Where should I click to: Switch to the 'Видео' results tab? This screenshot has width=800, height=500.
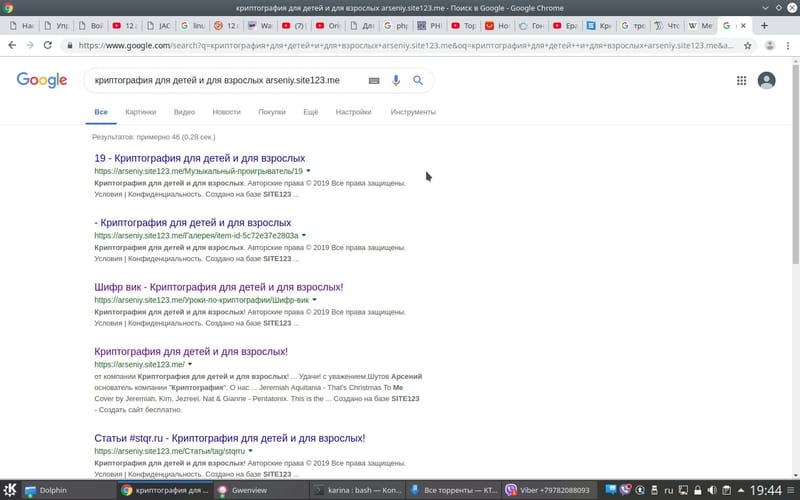pyautogui.click(x=184, y=112)
